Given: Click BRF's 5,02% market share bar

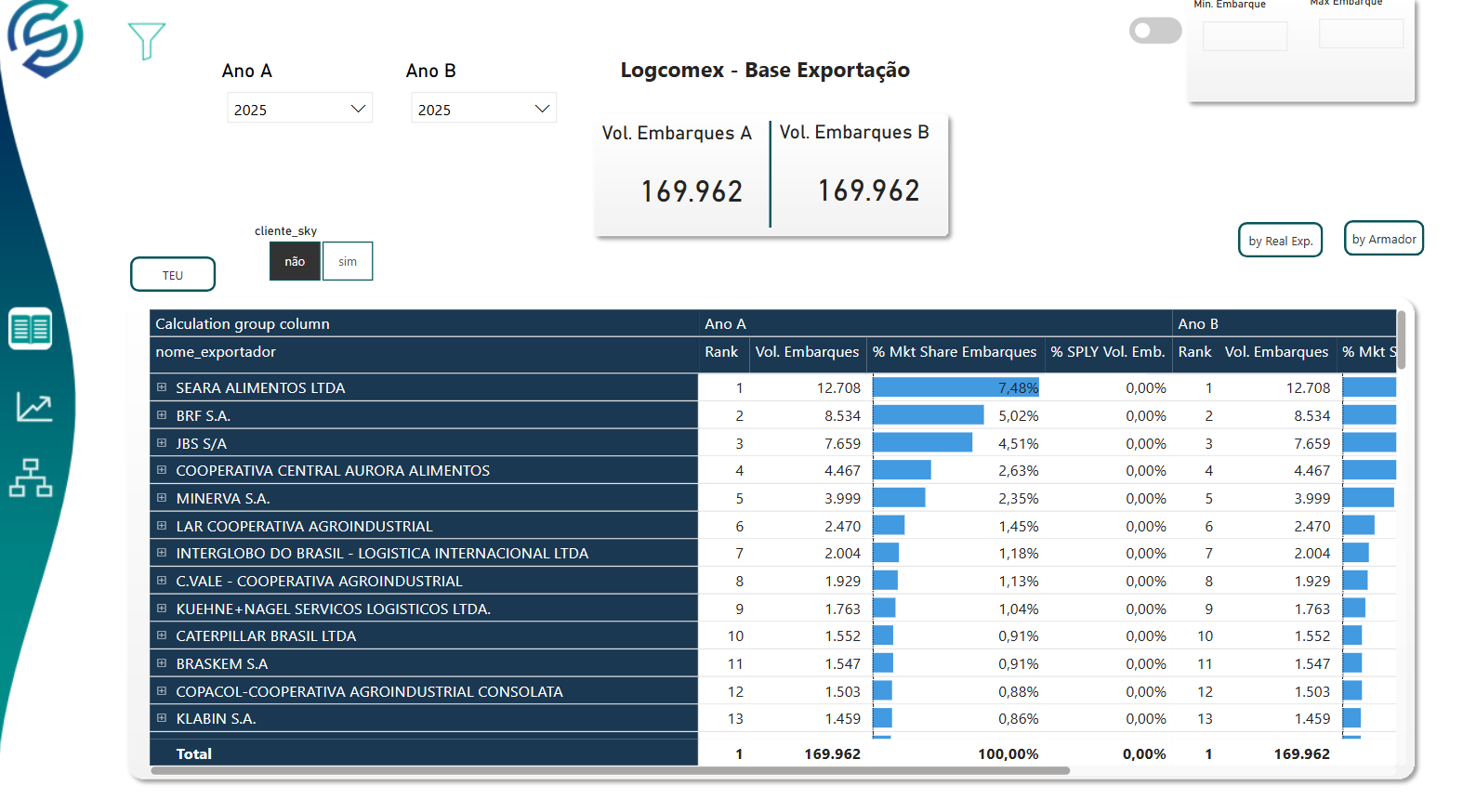Looking at the screenshot, I should [x=928, y=415].
